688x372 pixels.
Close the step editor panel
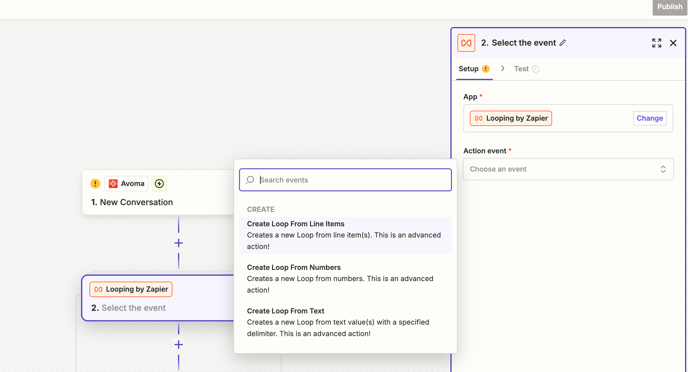click(673, 43)
